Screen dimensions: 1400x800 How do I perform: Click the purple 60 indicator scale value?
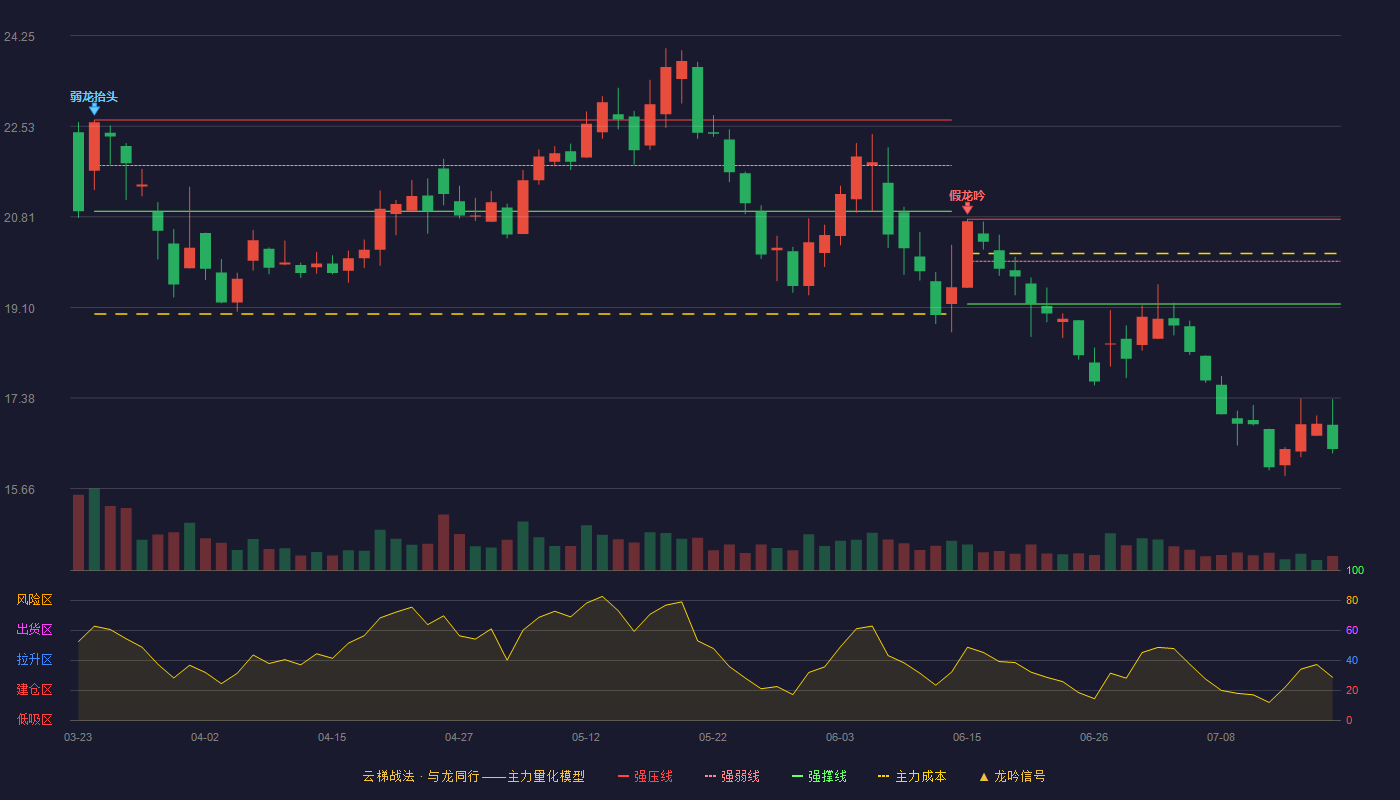point(1352,631)
